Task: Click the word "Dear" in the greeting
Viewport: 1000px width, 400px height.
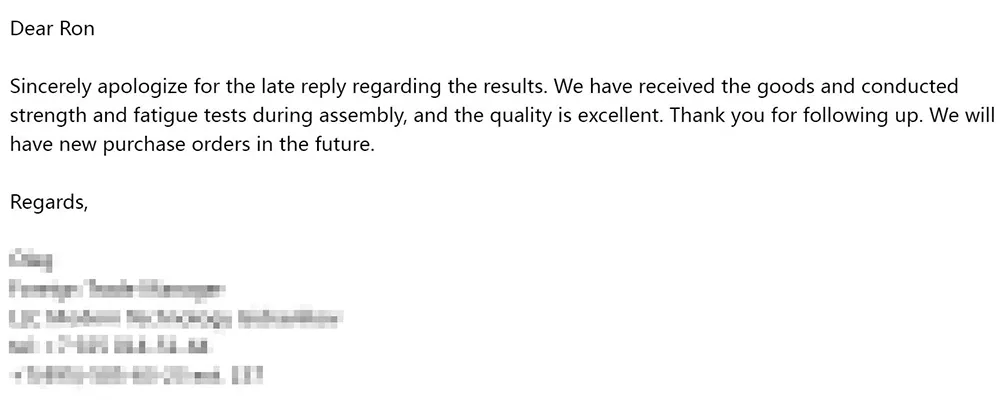Action: (x=32, y=29)
